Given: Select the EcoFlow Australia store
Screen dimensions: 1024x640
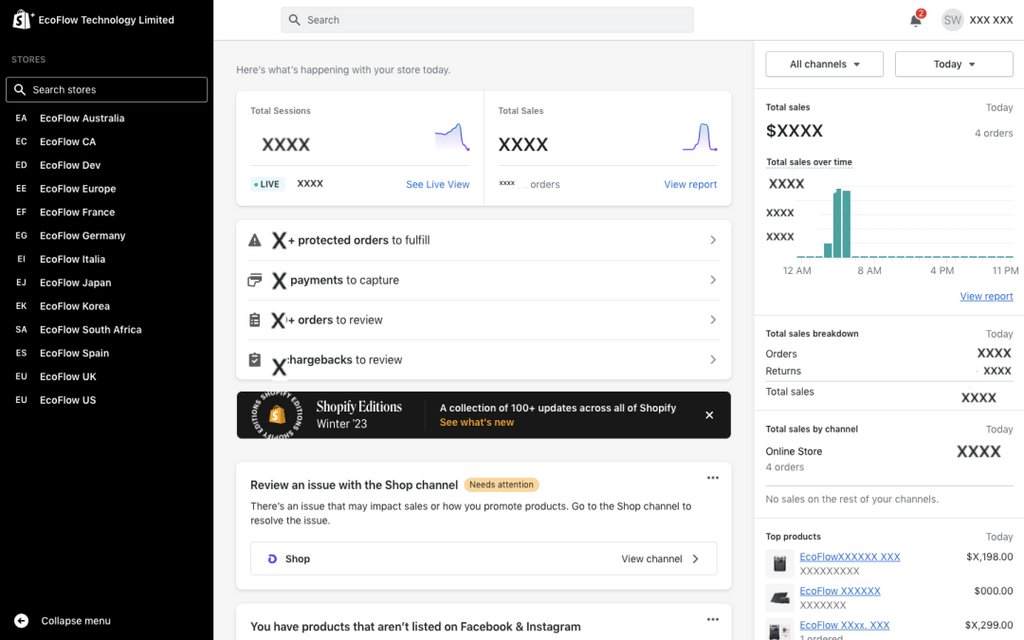Looking at the screenshot, I should 82,118.
